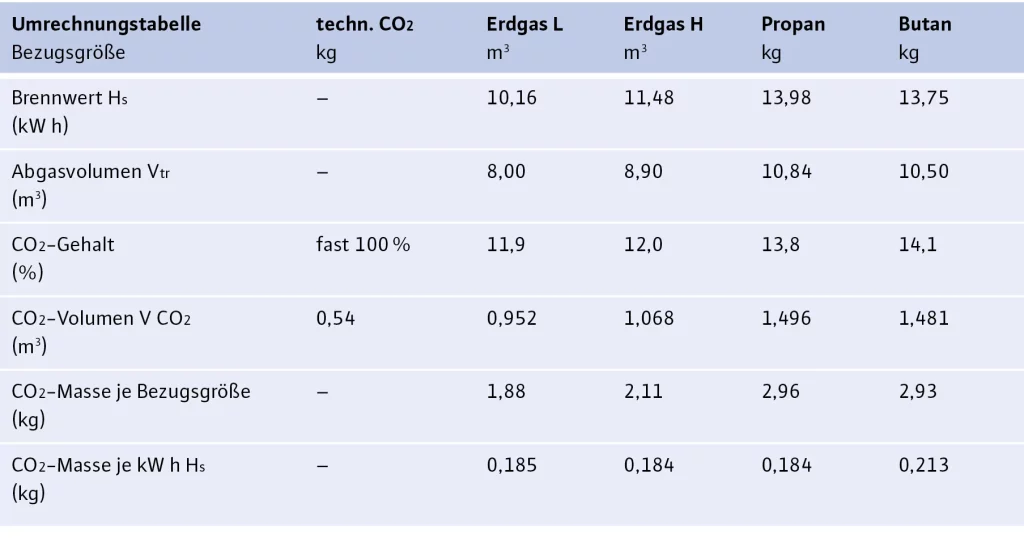Select the Erdgas H column header
Image resolution: width=1024 pixels, height=538 pixels.
tap(663, 24)
